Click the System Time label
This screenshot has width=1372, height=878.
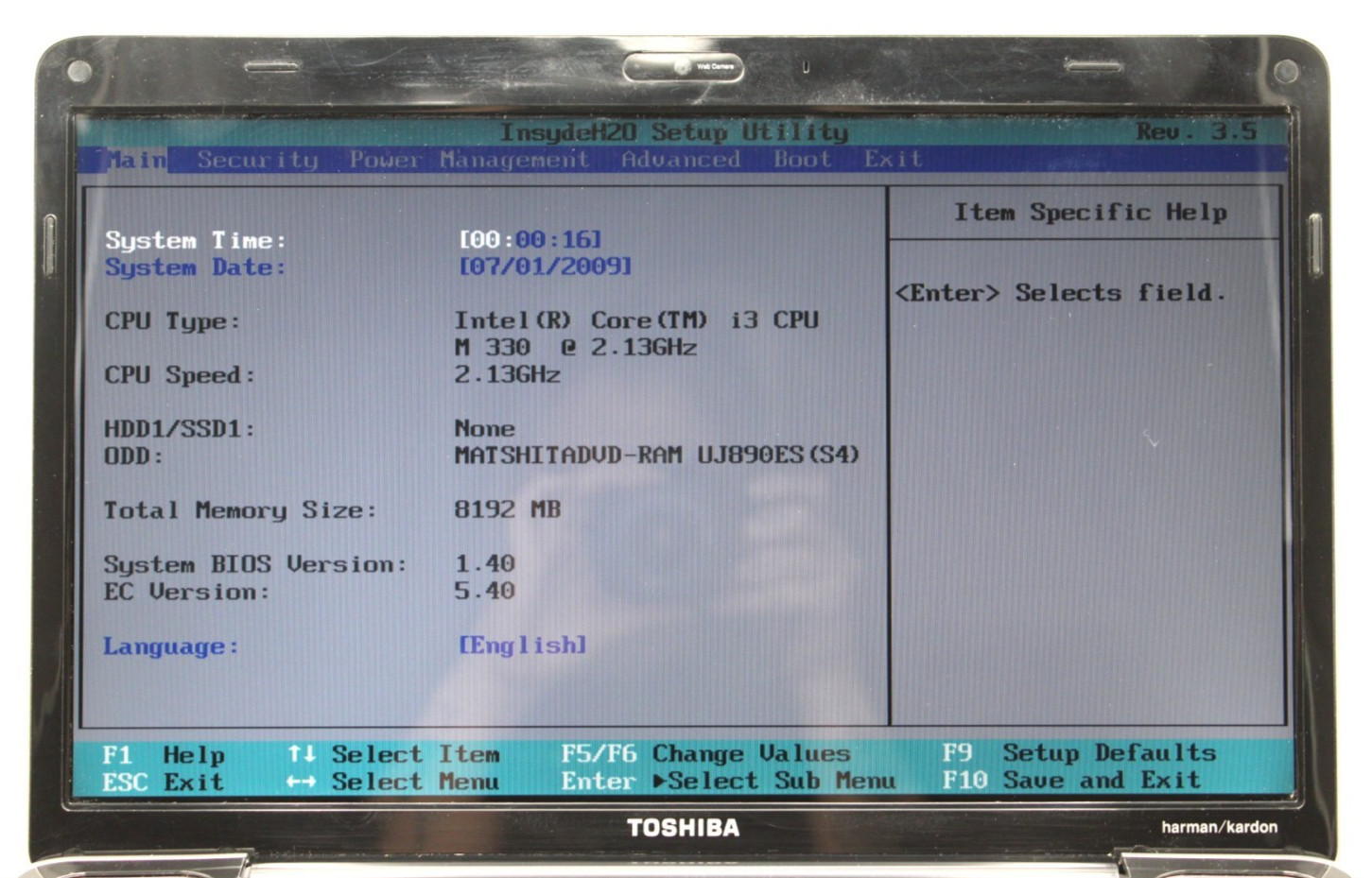click(x=196, y=240)
